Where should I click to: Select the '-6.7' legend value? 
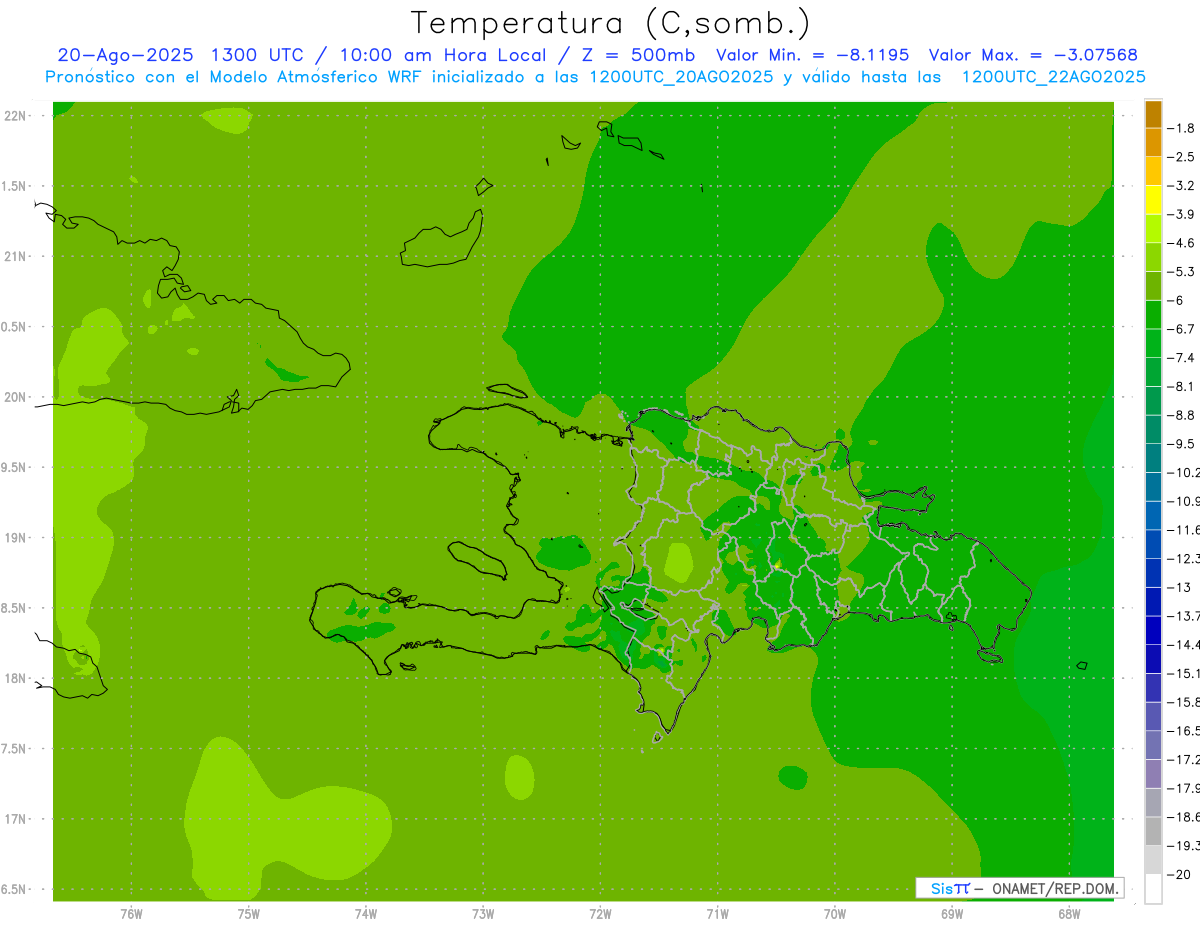1181,329
